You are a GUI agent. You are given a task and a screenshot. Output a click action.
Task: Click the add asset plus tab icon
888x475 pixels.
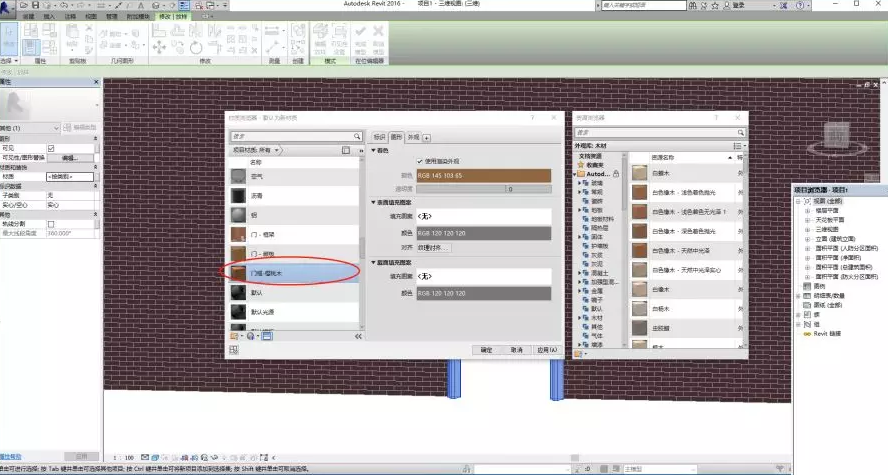point(426,137)
